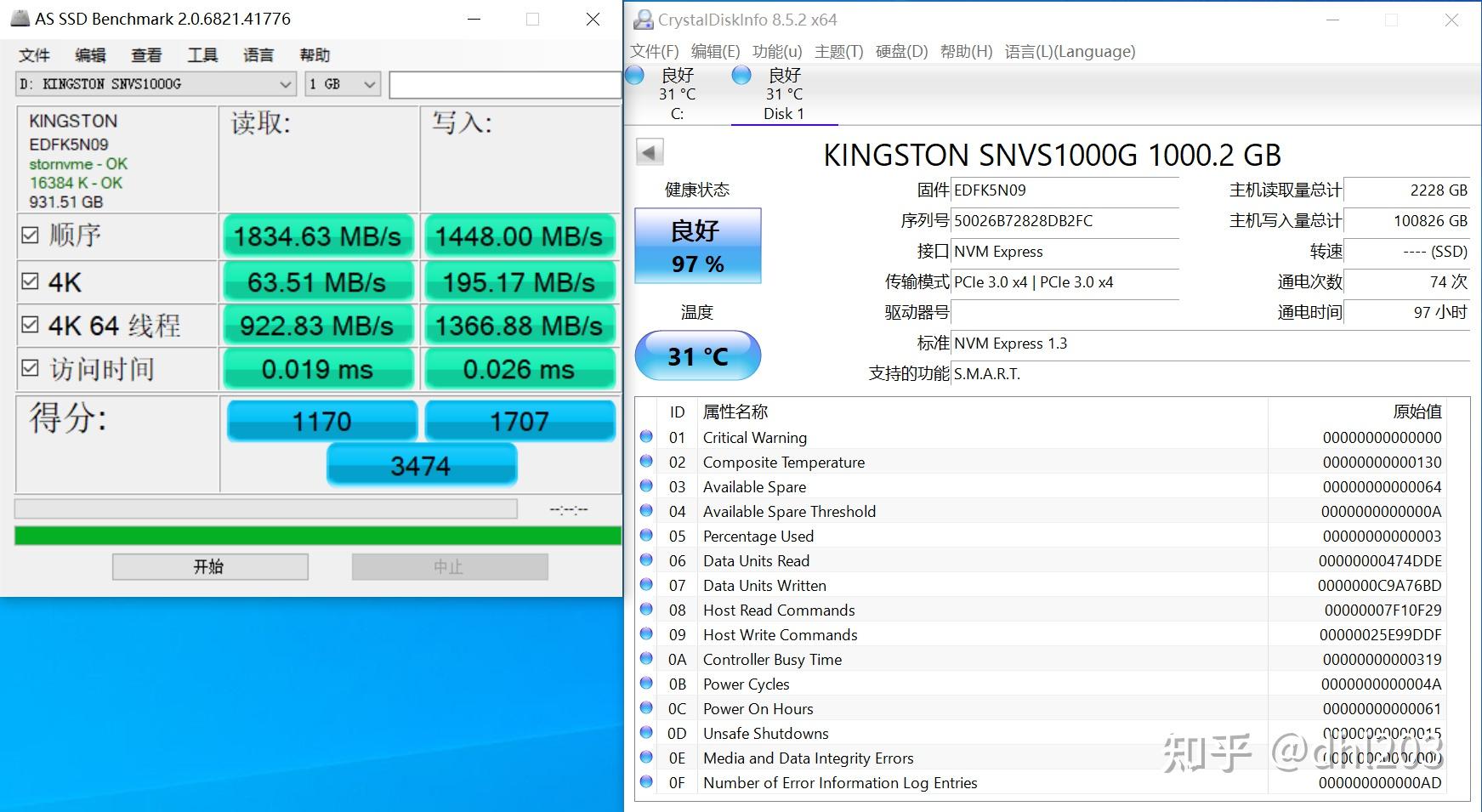Click the CrystalDiskInfo title bar icon
The height and width of the screenshot is (812, 1482).
(x=644, y=19)
